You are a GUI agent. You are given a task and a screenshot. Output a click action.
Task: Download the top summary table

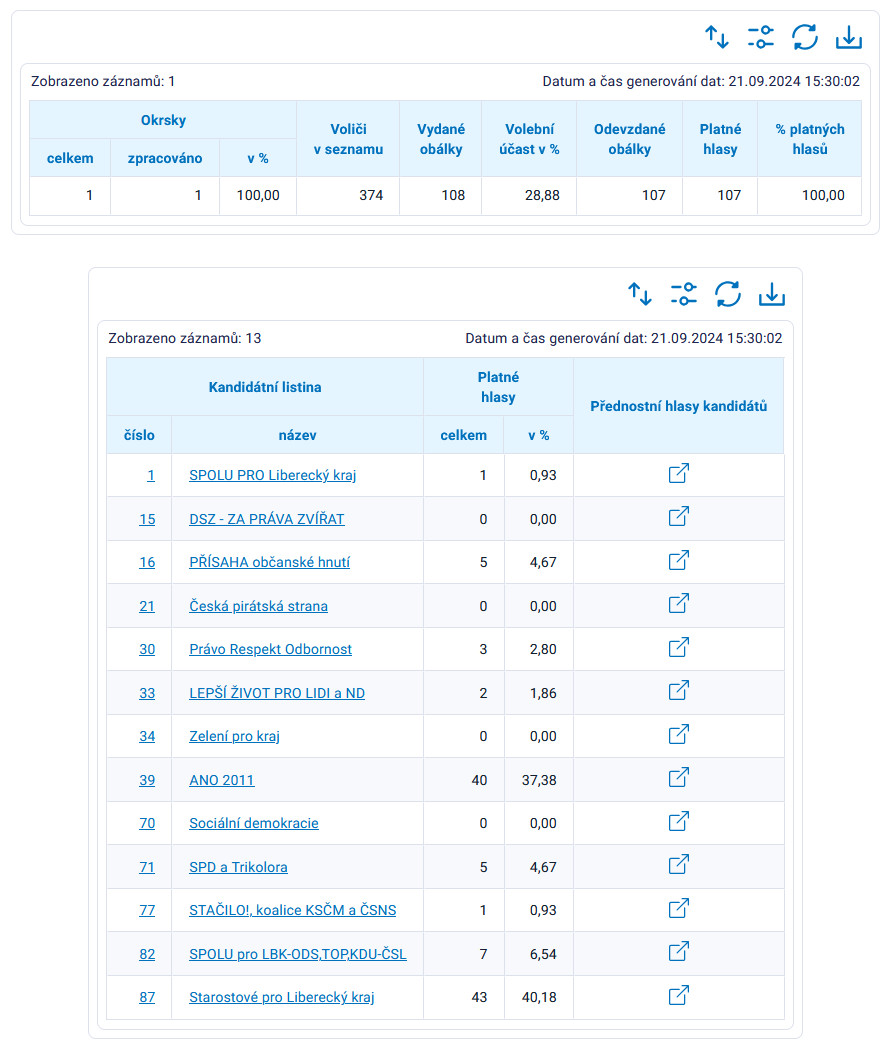[x=849, y=37]
